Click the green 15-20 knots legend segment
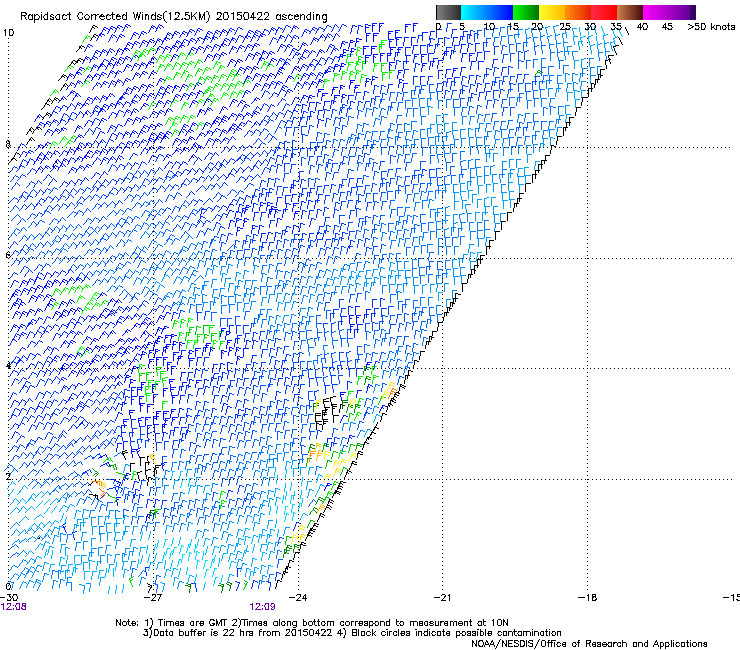Image resolution: width=740 pixels, height=650 pixels. click(x=526, y=12)
